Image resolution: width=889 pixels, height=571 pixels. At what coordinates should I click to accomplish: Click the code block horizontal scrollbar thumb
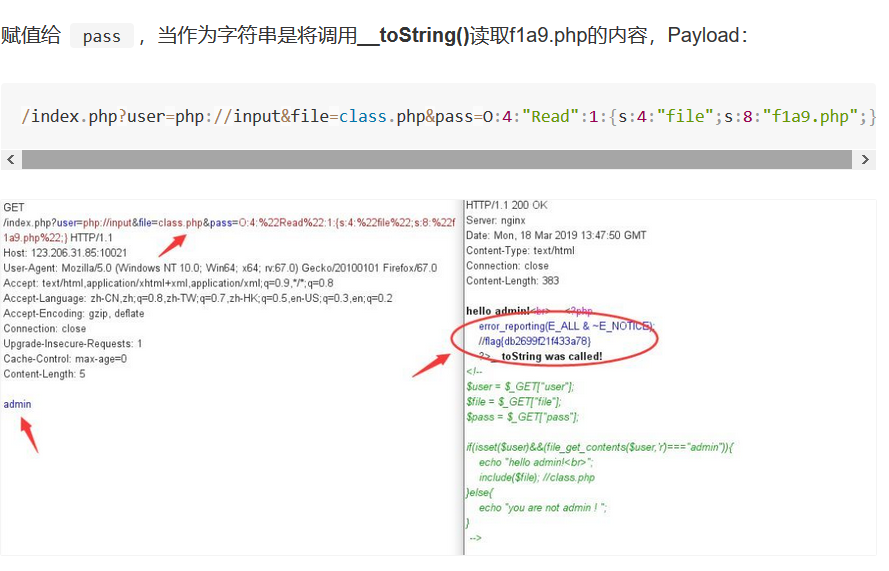coord(437,160)
